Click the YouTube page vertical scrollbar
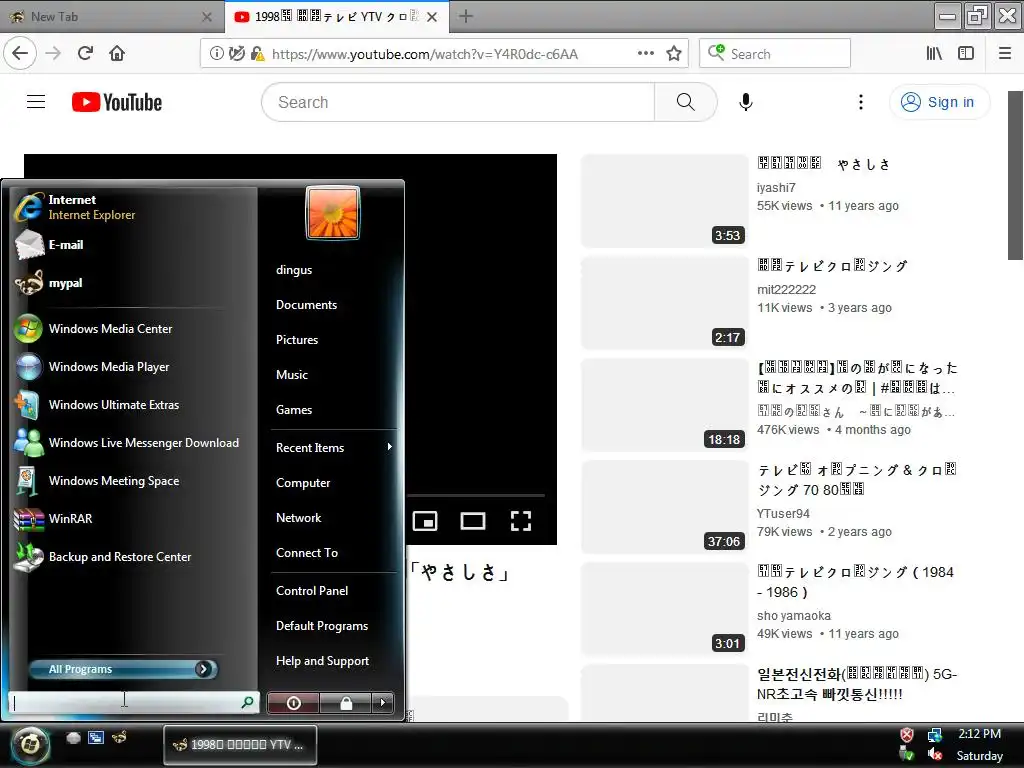This screenshot has height=768, width=1024. [1016, 175]
